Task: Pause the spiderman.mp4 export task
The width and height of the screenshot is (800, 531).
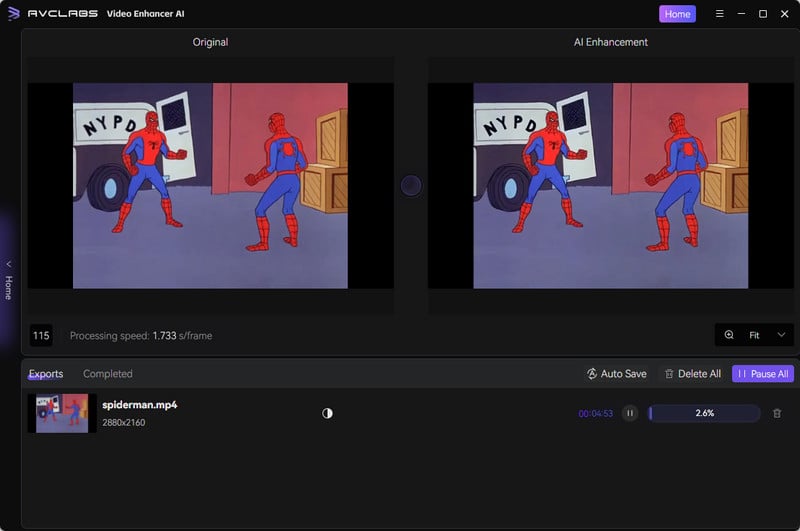Action: 630,413
